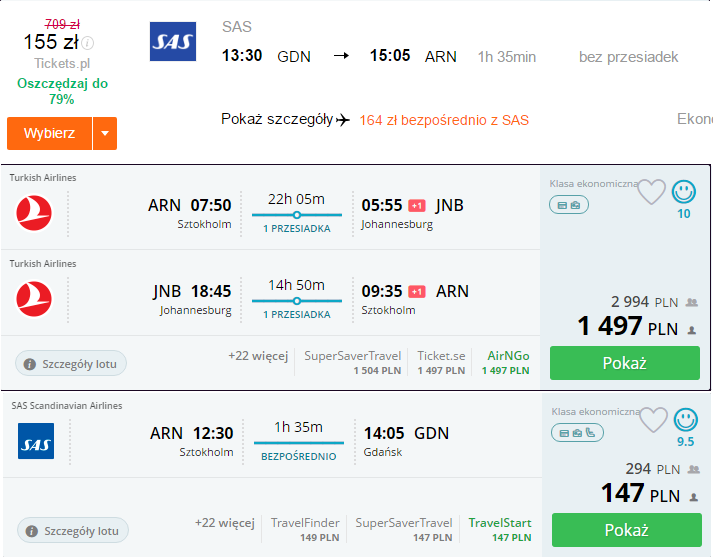Click the SAS logo beside the 13:30 GDN flight

pos(173,41)
